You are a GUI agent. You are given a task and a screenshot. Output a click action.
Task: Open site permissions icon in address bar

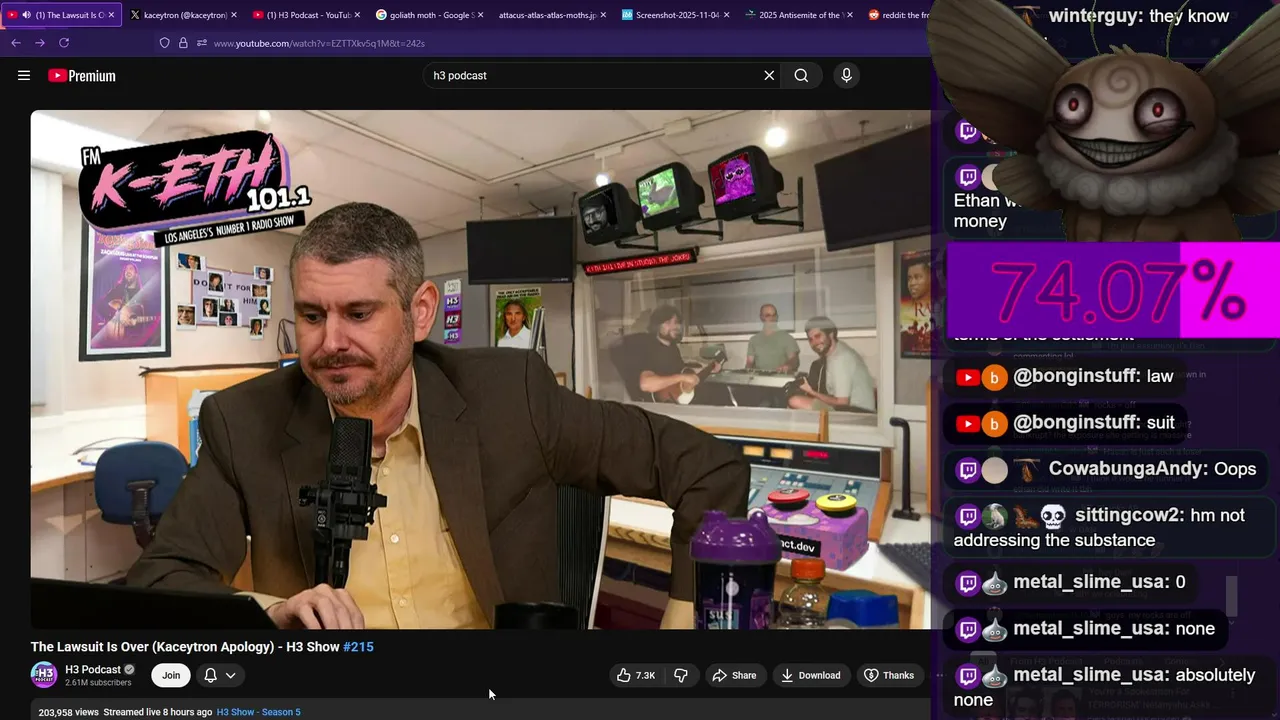[201, 43]
